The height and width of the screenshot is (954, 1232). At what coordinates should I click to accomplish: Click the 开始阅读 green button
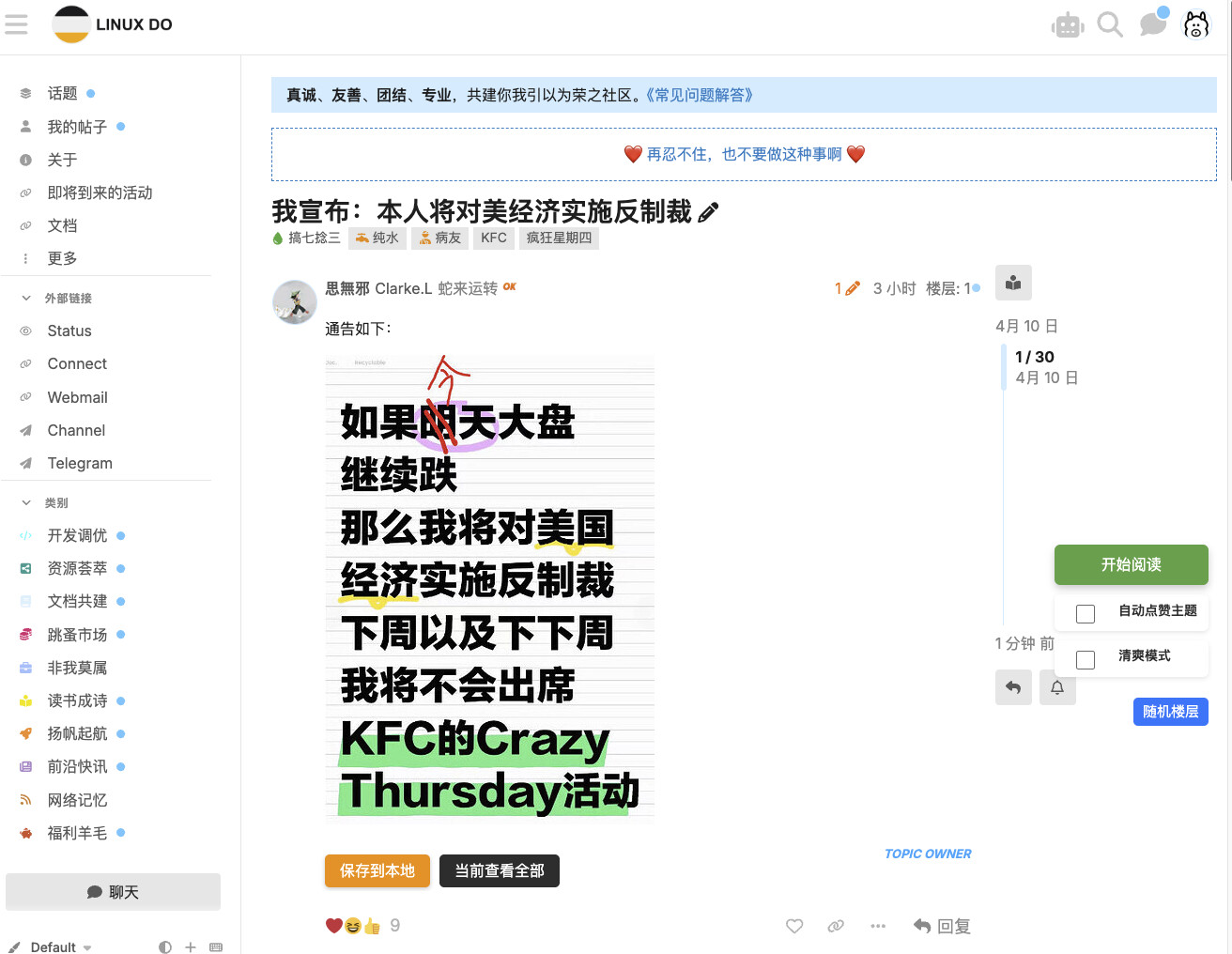coord(1132,564)
